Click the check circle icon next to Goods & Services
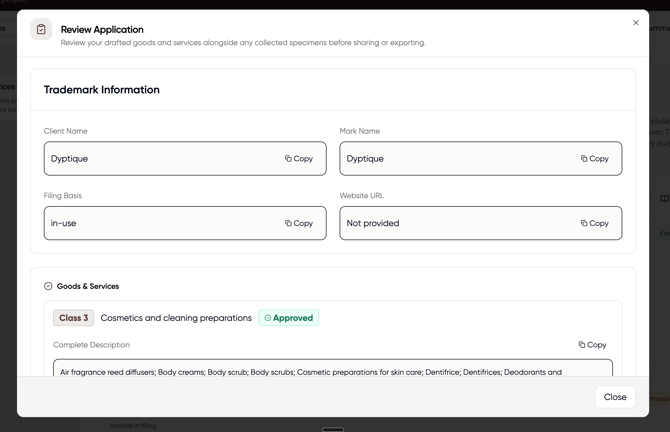 click(48, 286)
